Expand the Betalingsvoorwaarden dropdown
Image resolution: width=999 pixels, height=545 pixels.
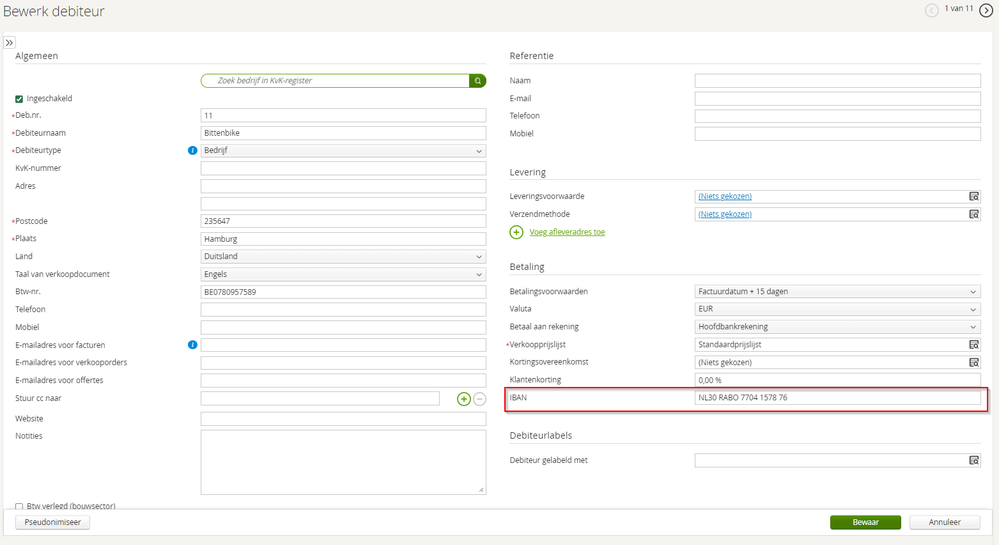tap(837, 292)
